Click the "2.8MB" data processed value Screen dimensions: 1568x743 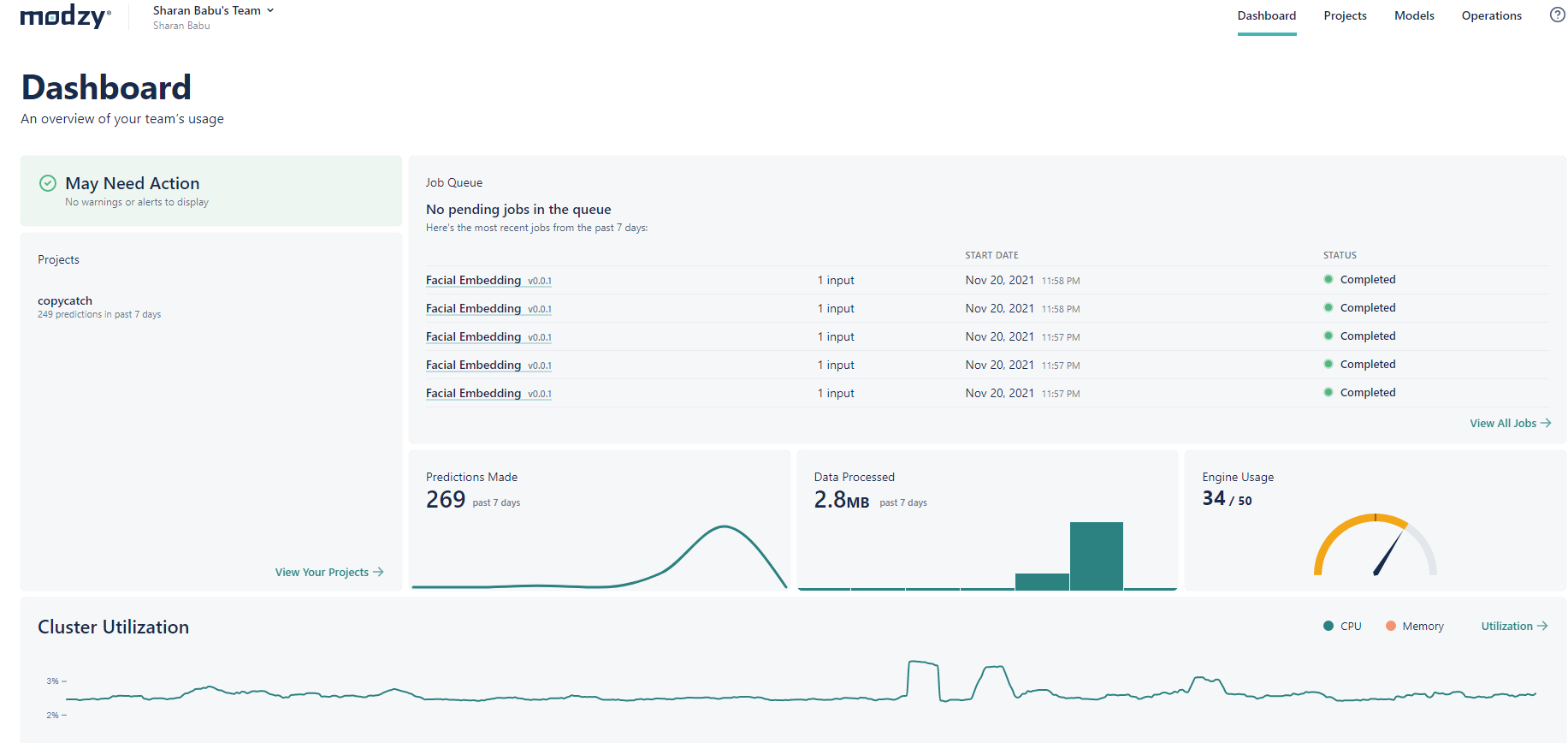[842, 500]
